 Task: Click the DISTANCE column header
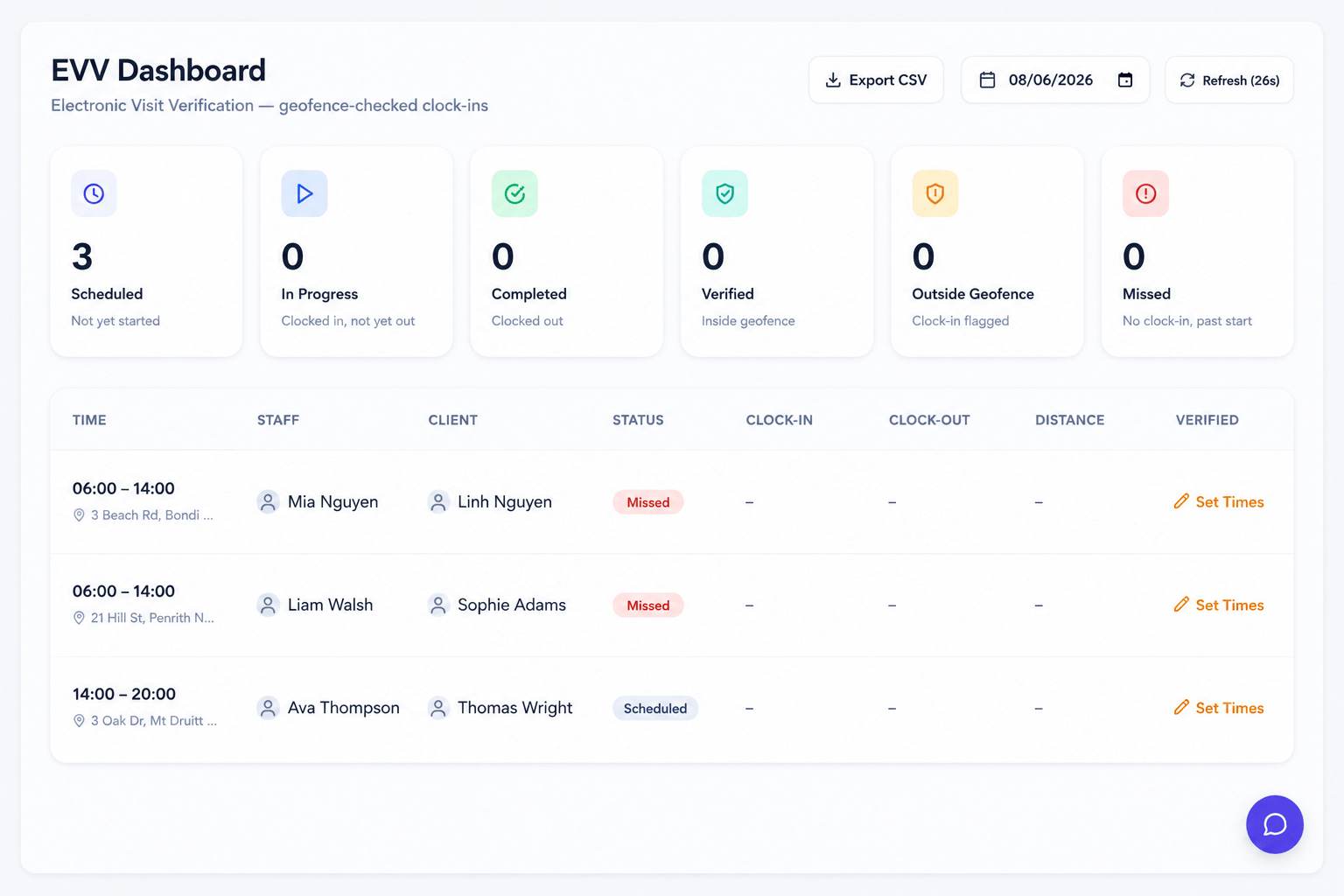(x=1070, y=420)
